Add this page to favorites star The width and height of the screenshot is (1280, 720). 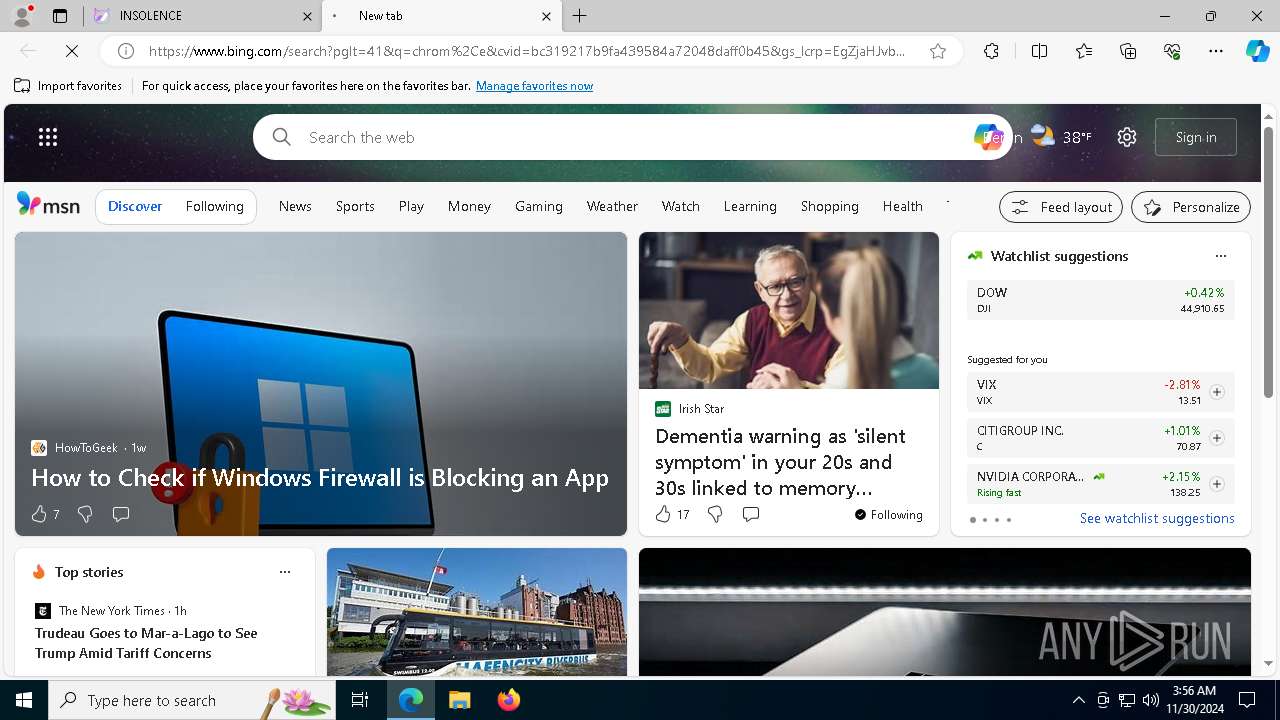pyautogui.click(x=938, y=51)
